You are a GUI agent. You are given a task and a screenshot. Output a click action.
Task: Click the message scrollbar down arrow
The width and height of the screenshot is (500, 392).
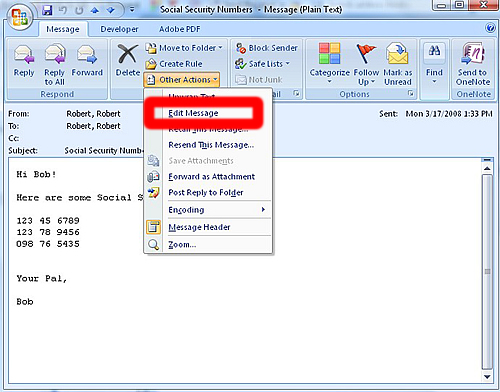(487, 377)
